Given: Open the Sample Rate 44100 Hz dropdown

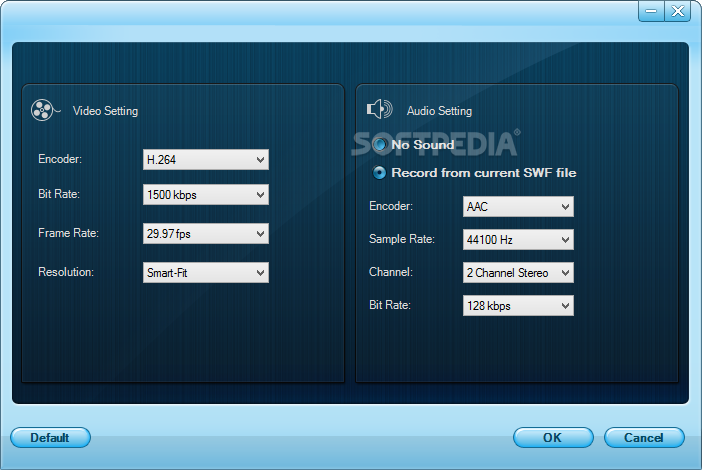Looking at the screenshot, I should (518, 239).
